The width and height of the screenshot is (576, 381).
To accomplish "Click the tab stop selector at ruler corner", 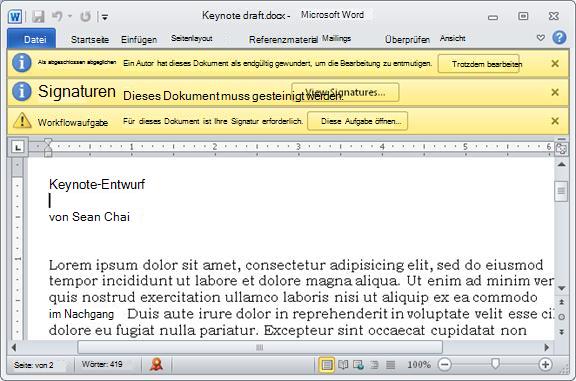I will (x=18, y=147).
